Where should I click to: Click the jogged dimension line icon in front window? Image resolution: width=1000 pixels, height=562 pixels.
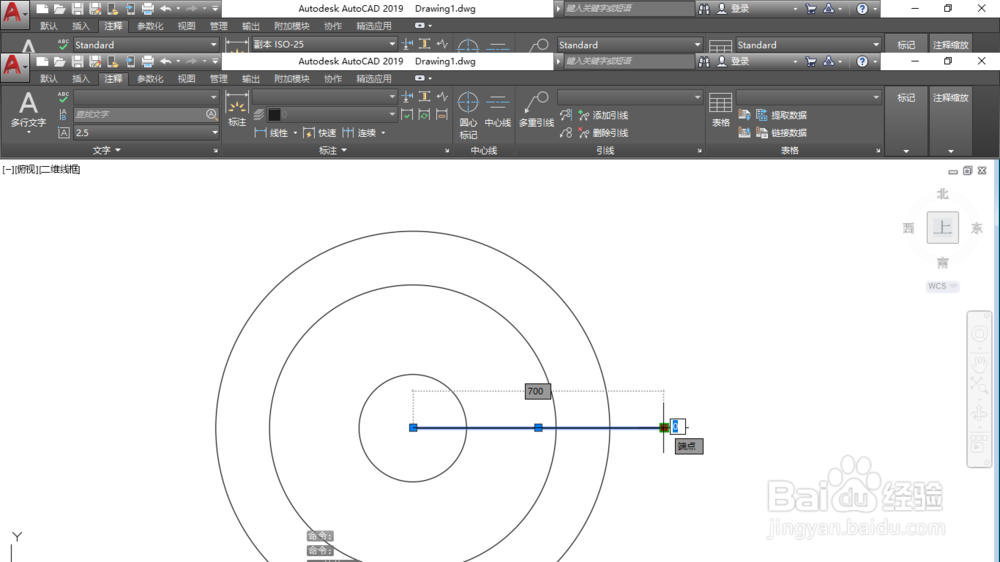coord(442,97)
